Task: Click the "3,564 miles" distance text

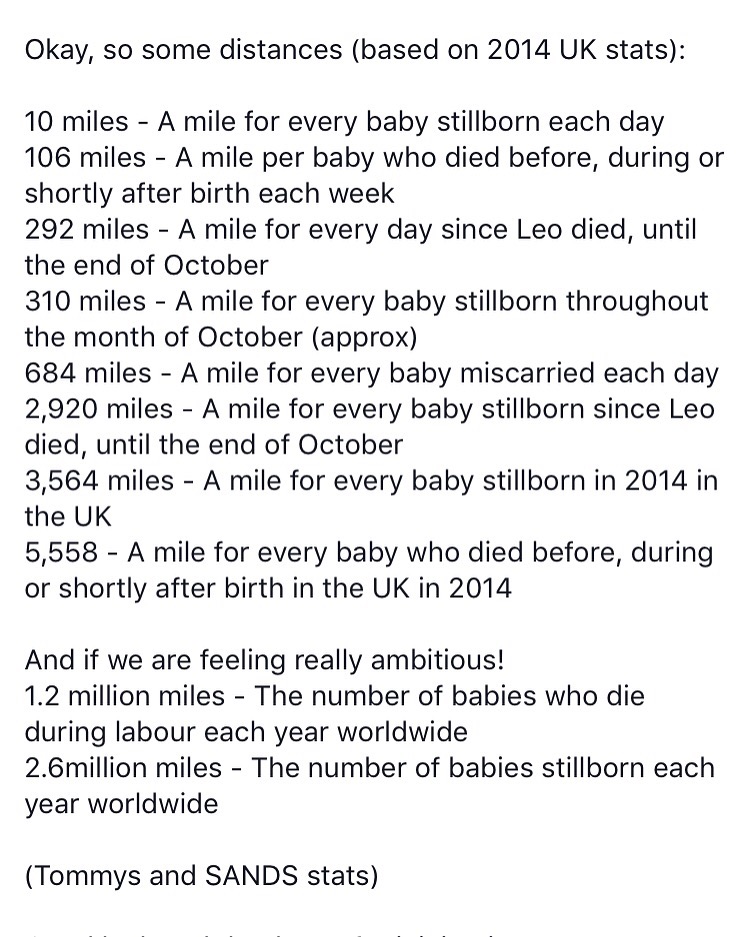Action: point(103,480)
